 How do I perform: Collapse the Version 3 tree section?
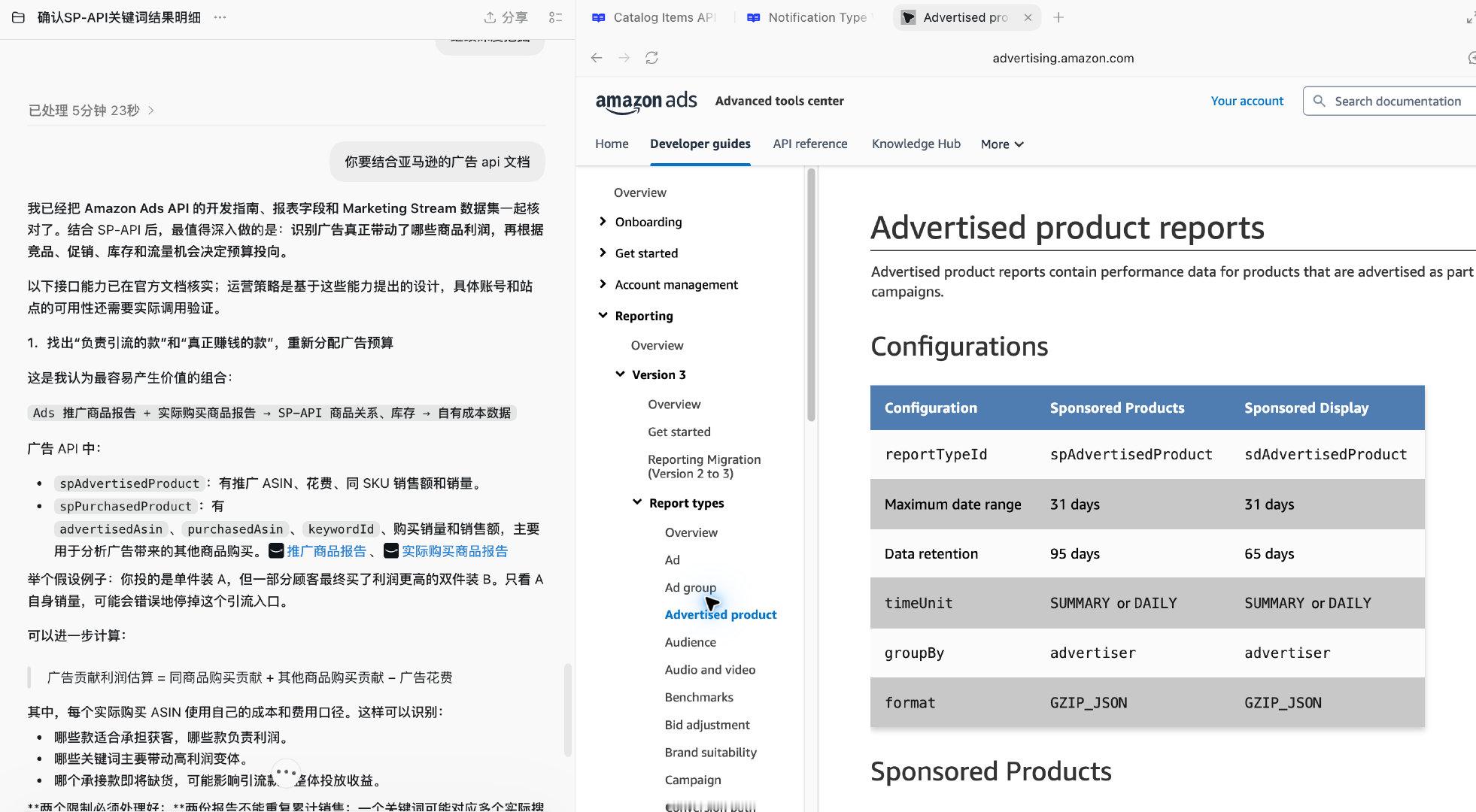click(x=620, y=374)
